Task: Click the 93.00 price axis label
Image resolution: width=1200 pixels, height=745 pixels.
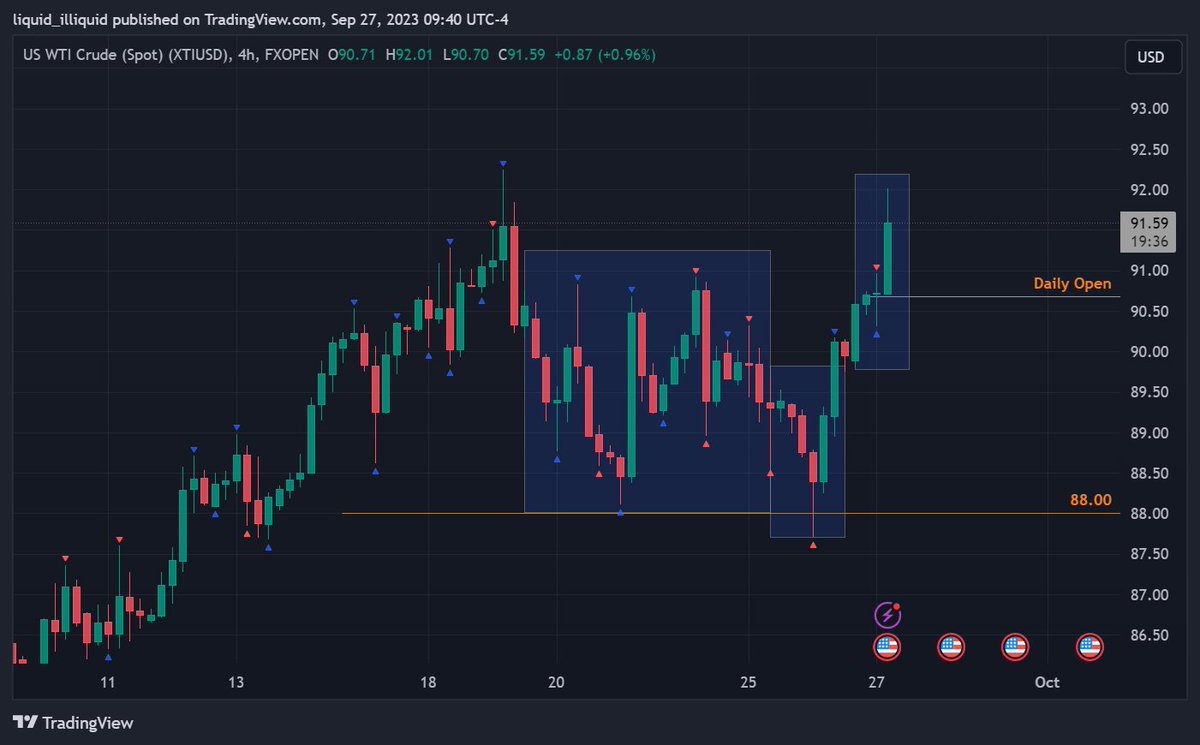Action: [x=1151, y=109]
